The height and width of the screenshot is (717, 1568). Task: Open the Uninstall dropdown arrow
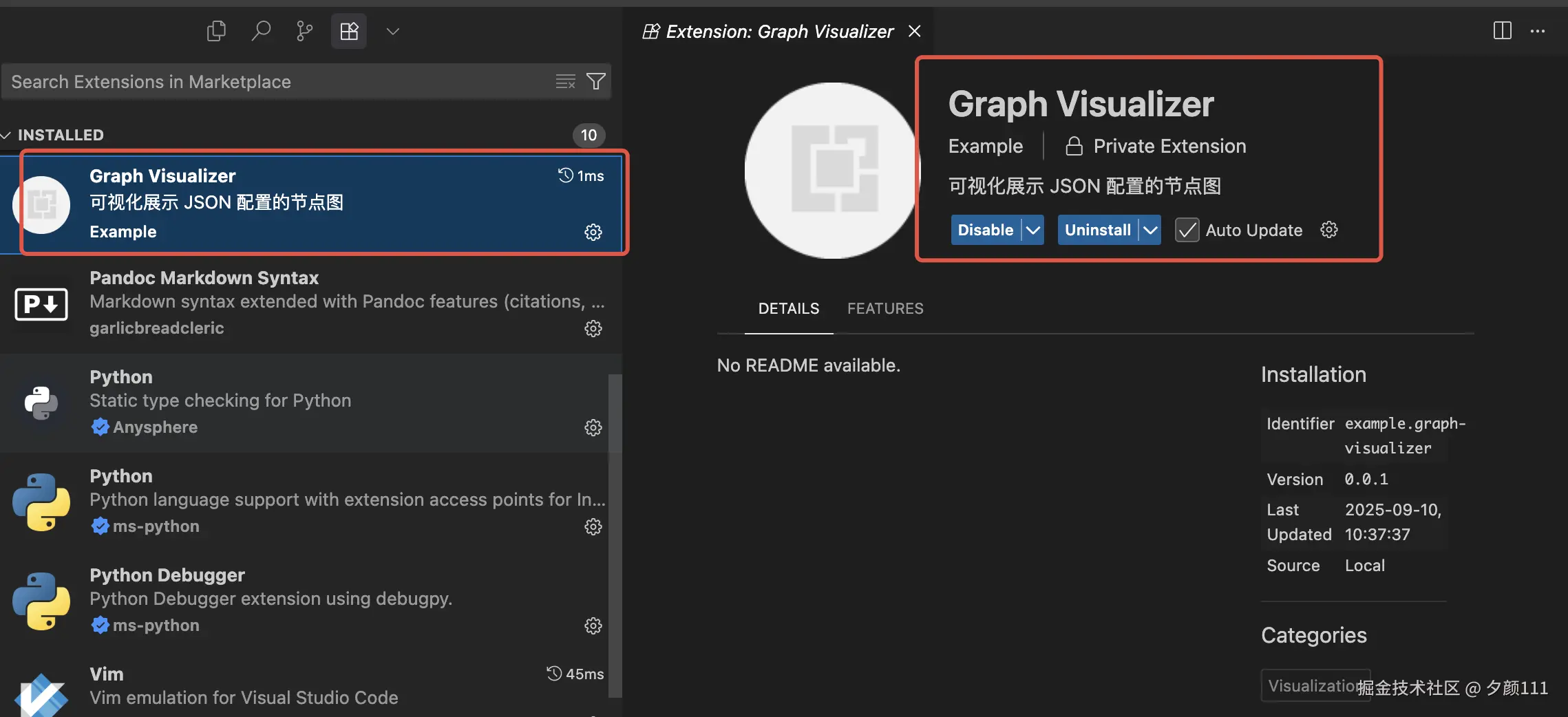pos(1150,230)
